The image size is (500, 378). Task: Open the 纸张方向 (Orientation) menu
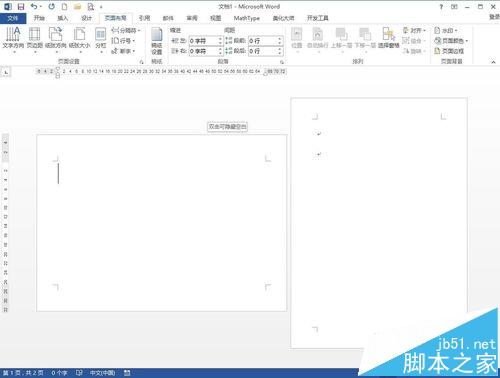pos(56,39)
